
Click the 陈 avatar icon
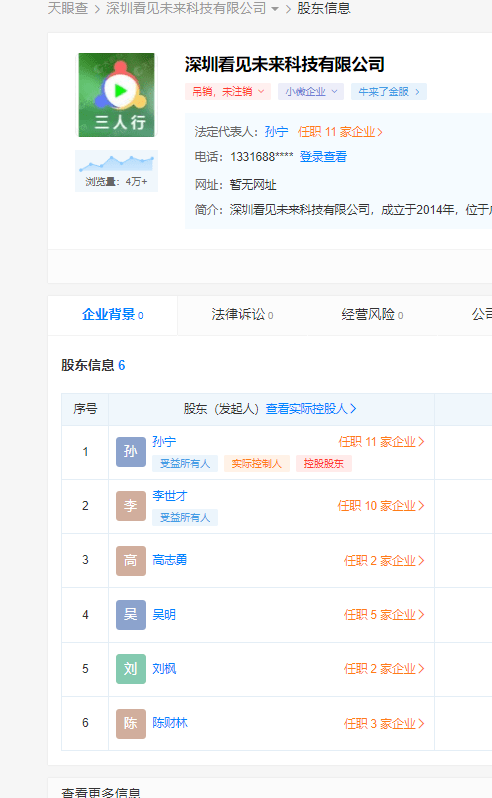(131, 724)
